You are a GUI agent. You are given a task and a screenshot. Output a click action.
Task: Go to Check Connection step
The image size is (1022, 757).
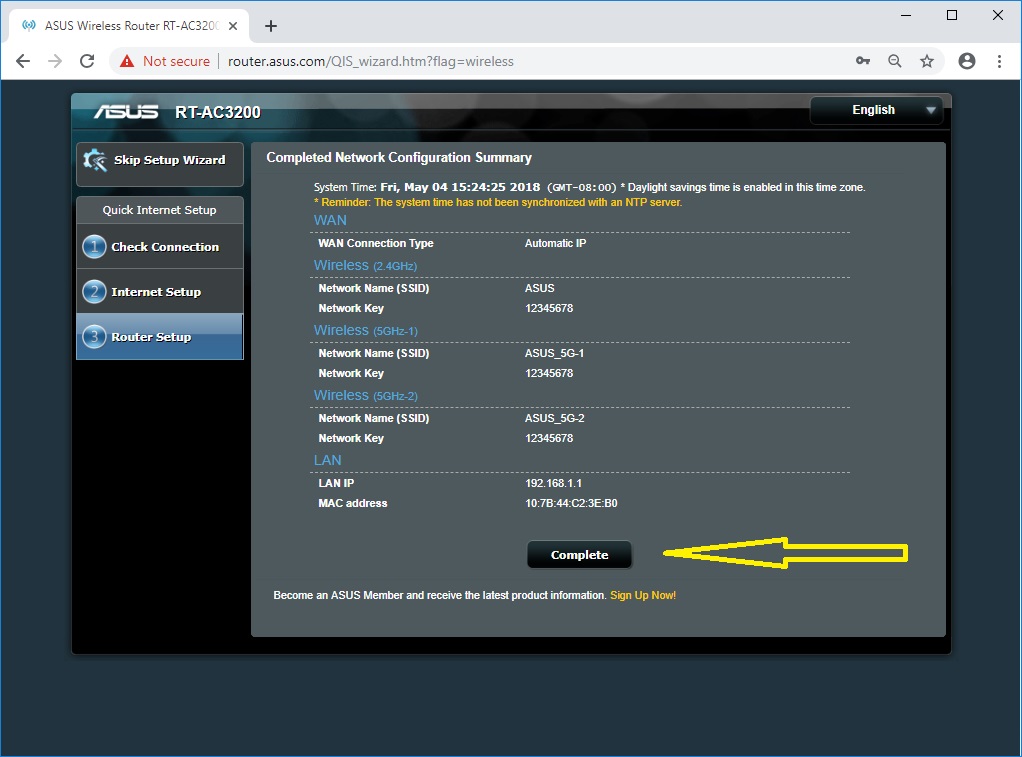tap(160, 246)
